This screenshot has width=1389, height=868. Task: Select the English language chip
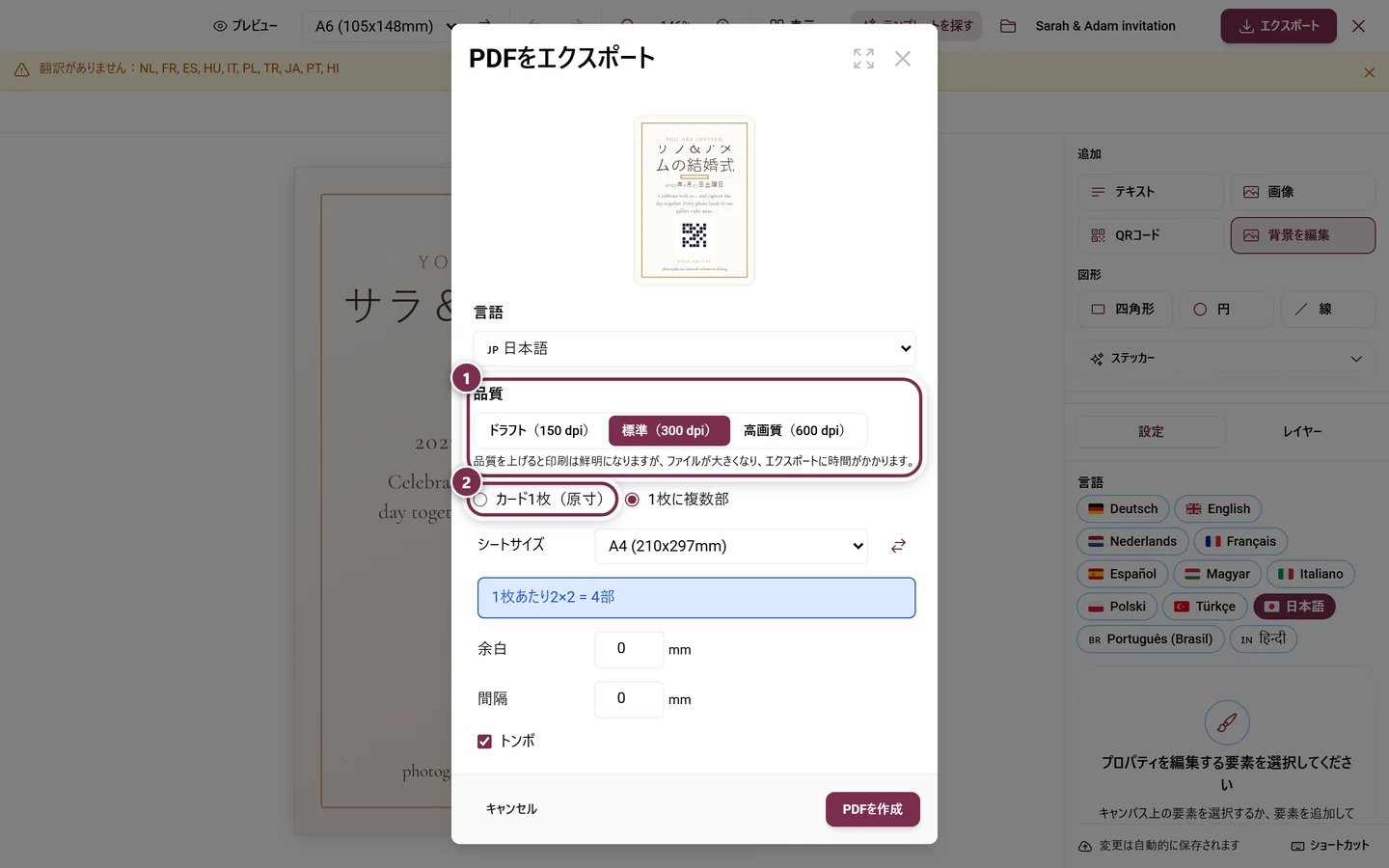click(x=1217, y=509)
